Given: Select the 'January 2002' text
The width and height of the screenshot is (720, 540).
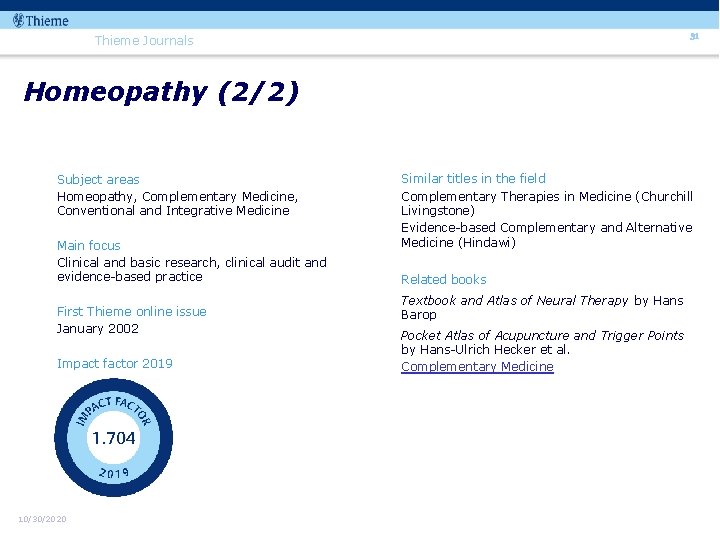Looking at the screenshot, I should [x=97, y=329].
